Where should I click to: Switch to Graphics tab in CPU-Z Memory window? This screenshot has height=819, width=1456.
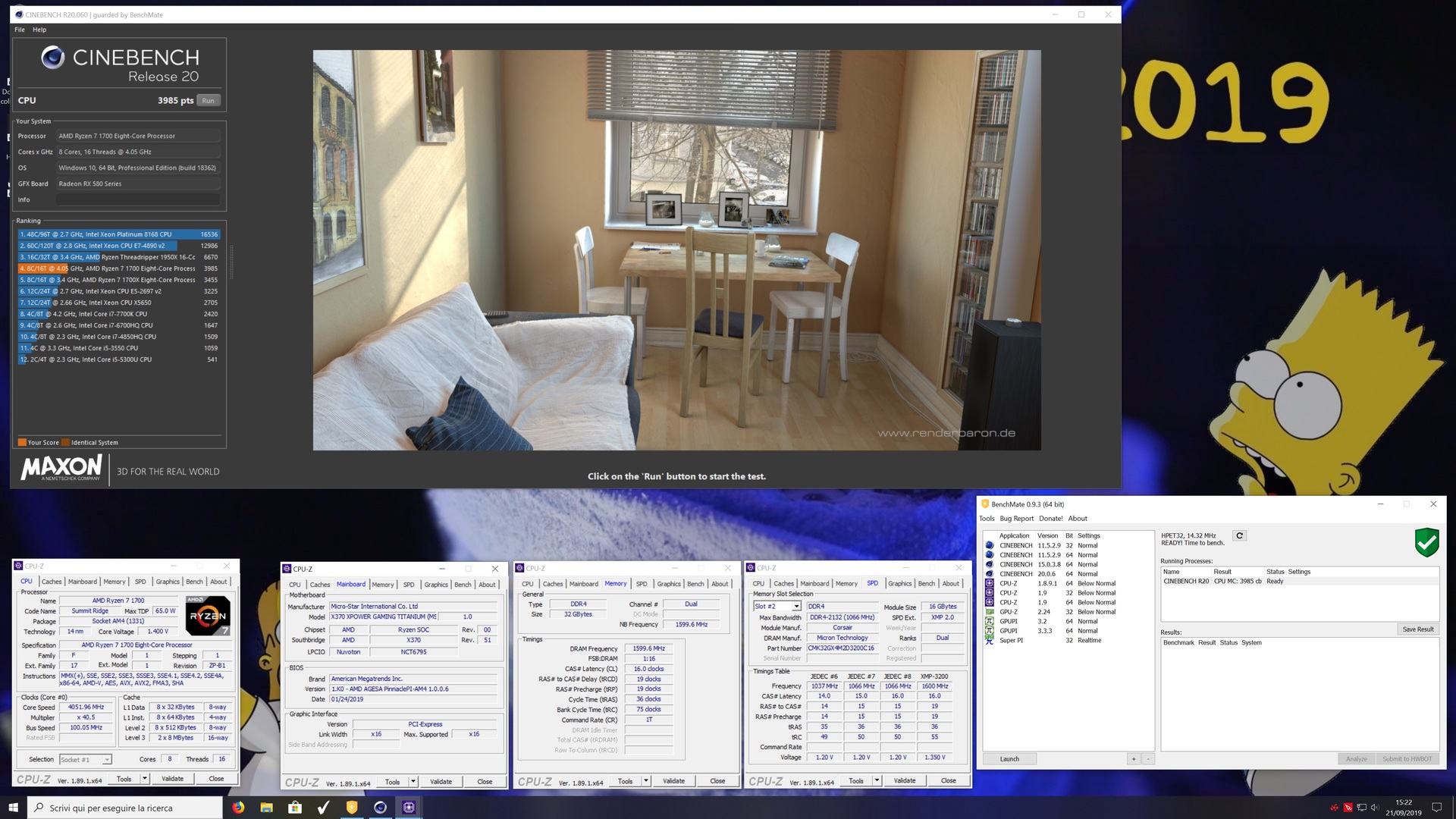click(669, 584)
